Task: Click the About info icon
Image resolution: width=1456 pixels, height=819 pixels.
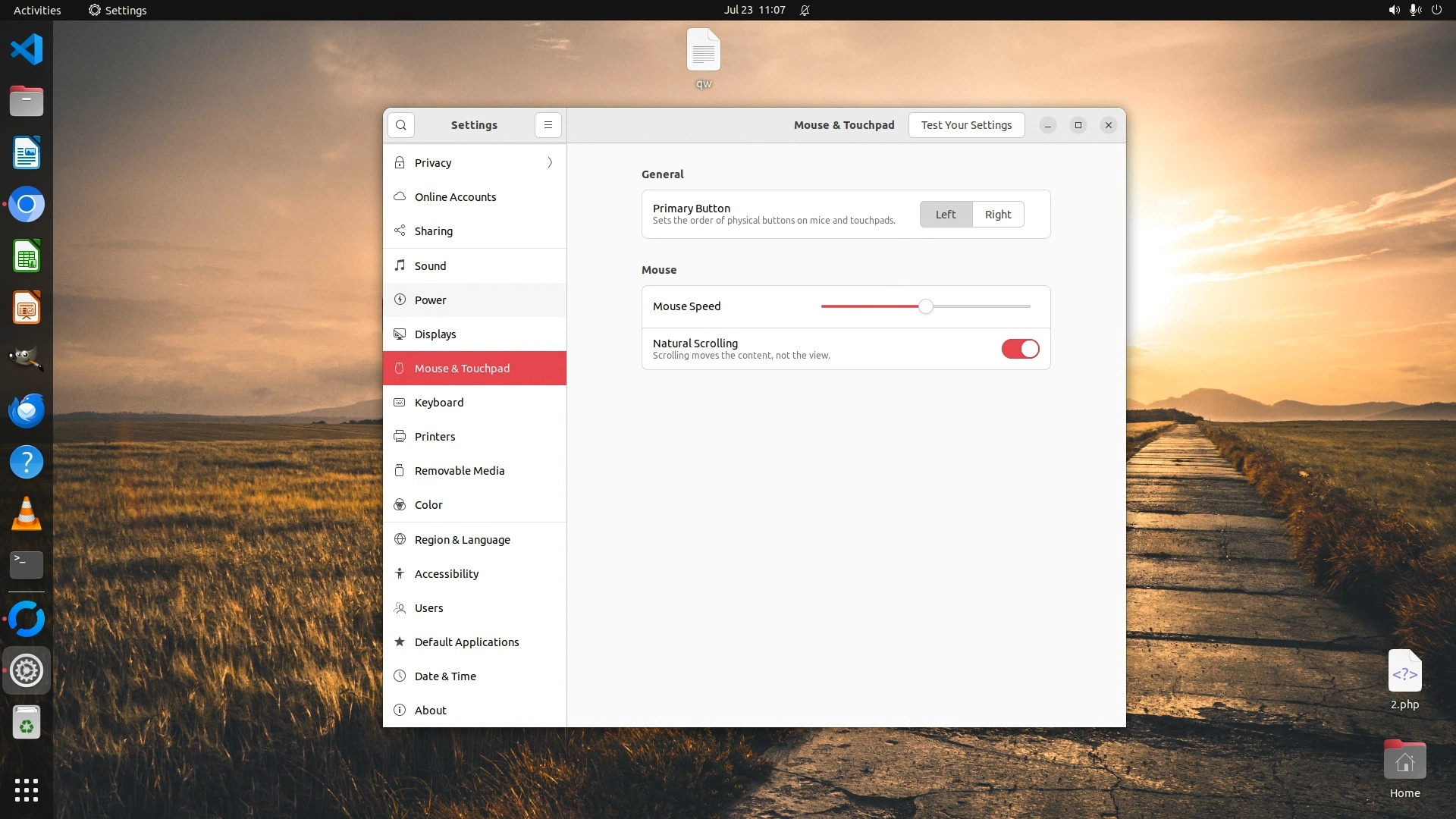Action: coord(400,710)
